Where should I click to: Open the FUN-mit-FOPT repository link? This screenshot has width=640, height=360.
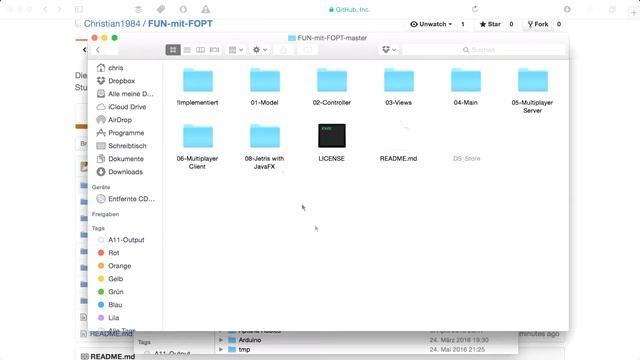(180, 24)
